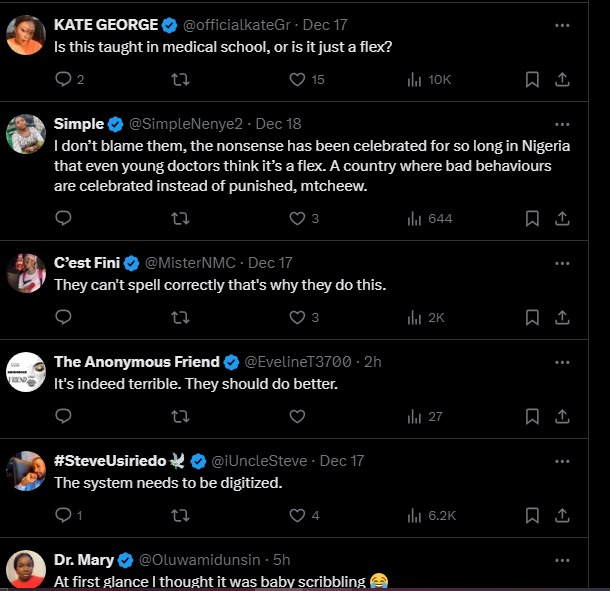Reply to #SteveUsiriedo's tweet
The image size is (610, 591).
[63, 515]
